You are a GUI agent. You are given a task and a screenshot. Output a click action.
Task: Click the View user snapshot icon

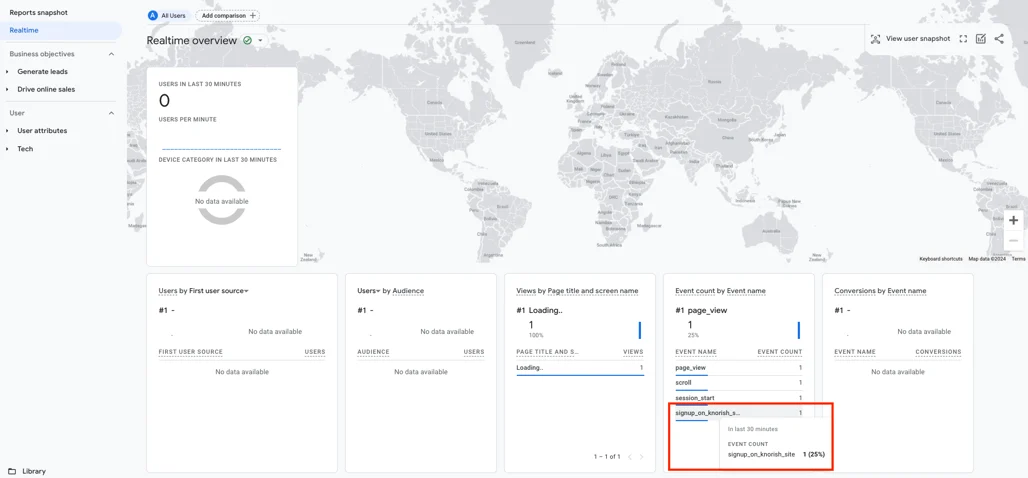(x=876, y=39)
